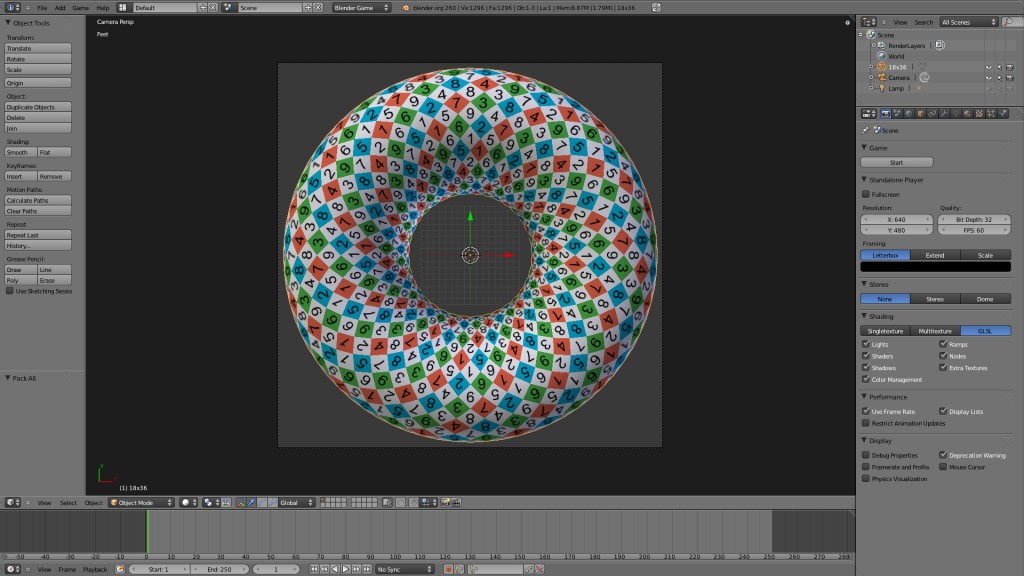Select the Object properties cube icon

coord(920,114)
